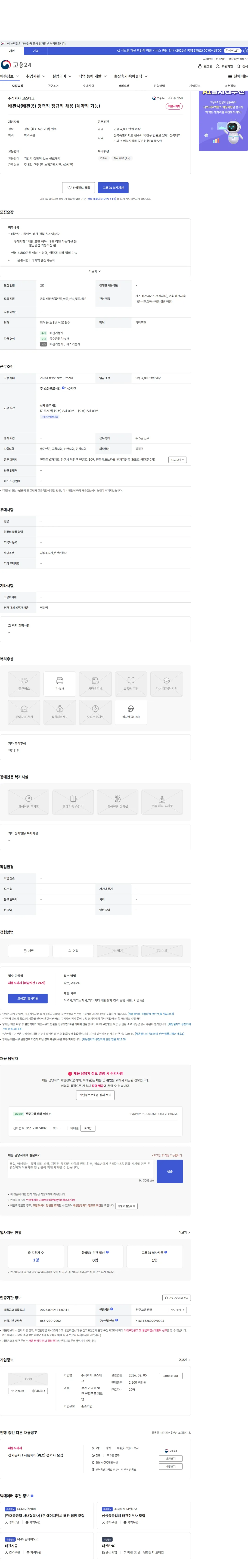Open the 전기공사 / 자동제어(PLC) 경력자 모집 posting
248x1568 pixels.
pyautogui.click(x=35, y=1455)
